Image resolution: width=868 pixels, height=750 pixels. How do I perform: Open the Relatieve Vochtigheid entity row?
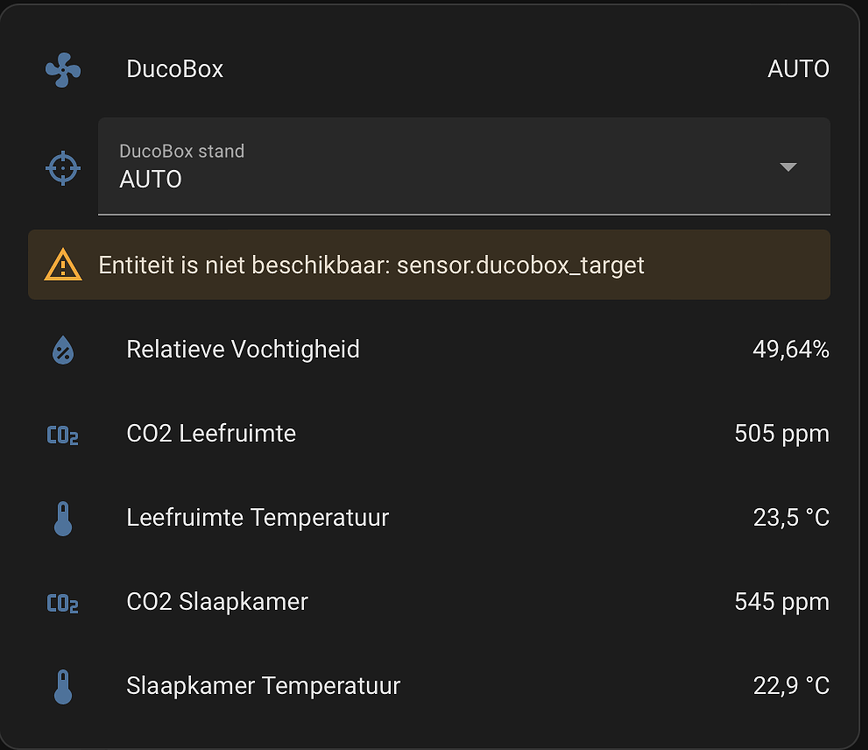(243, 350)
